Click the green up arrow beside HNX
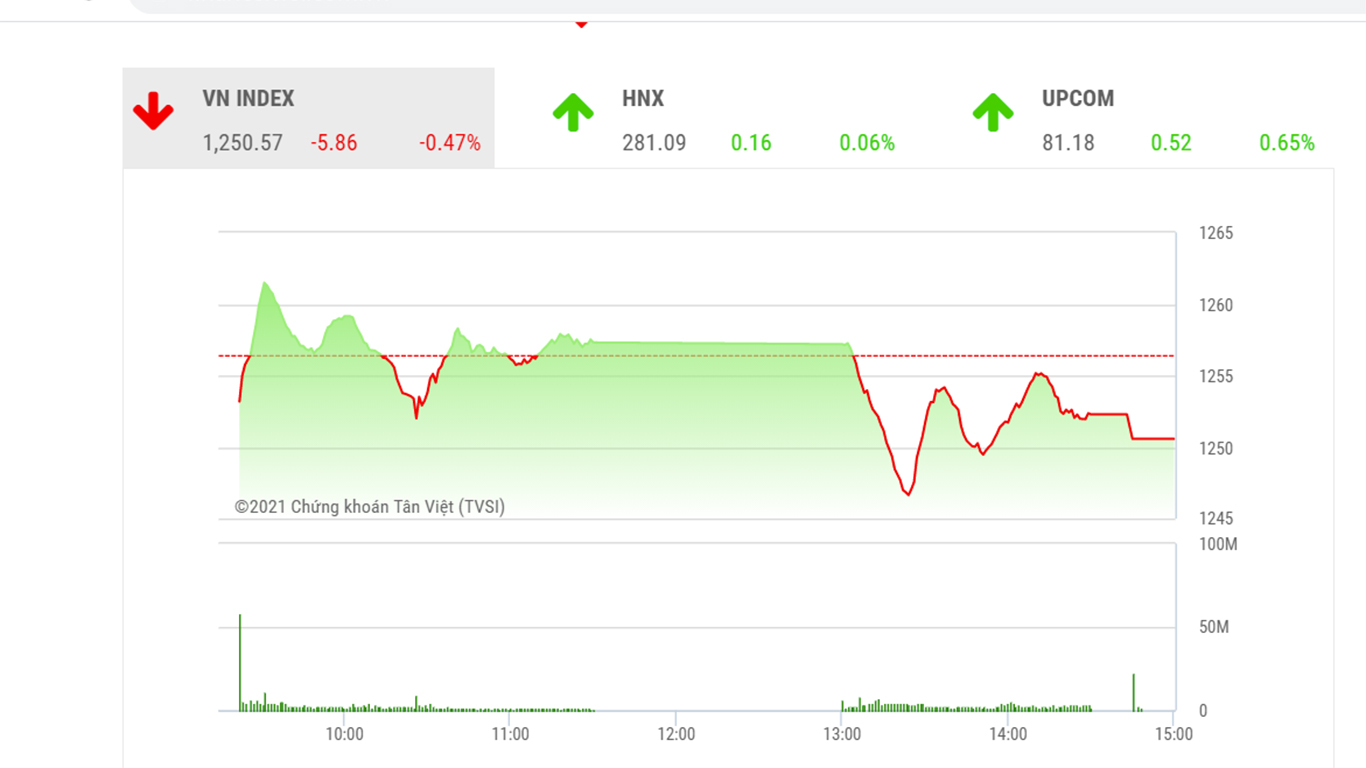The height and width of the screenshot is (768, 1366). pos(573,112)
